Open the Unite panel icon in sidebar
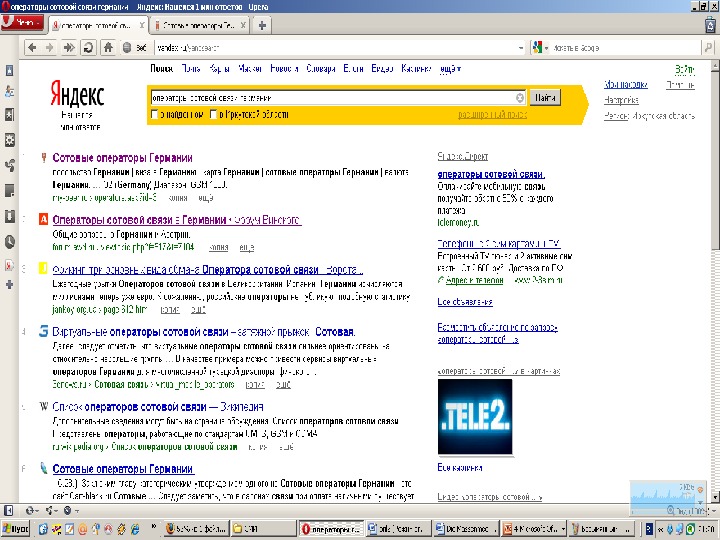This screenshot has height=540, width=720. (x=9, y=165)
